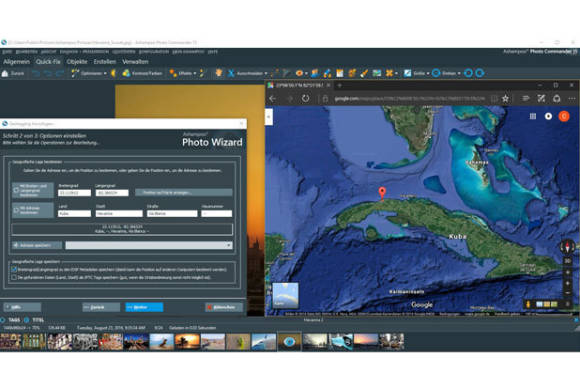Click the blue Weiter button

pos(144,307)
